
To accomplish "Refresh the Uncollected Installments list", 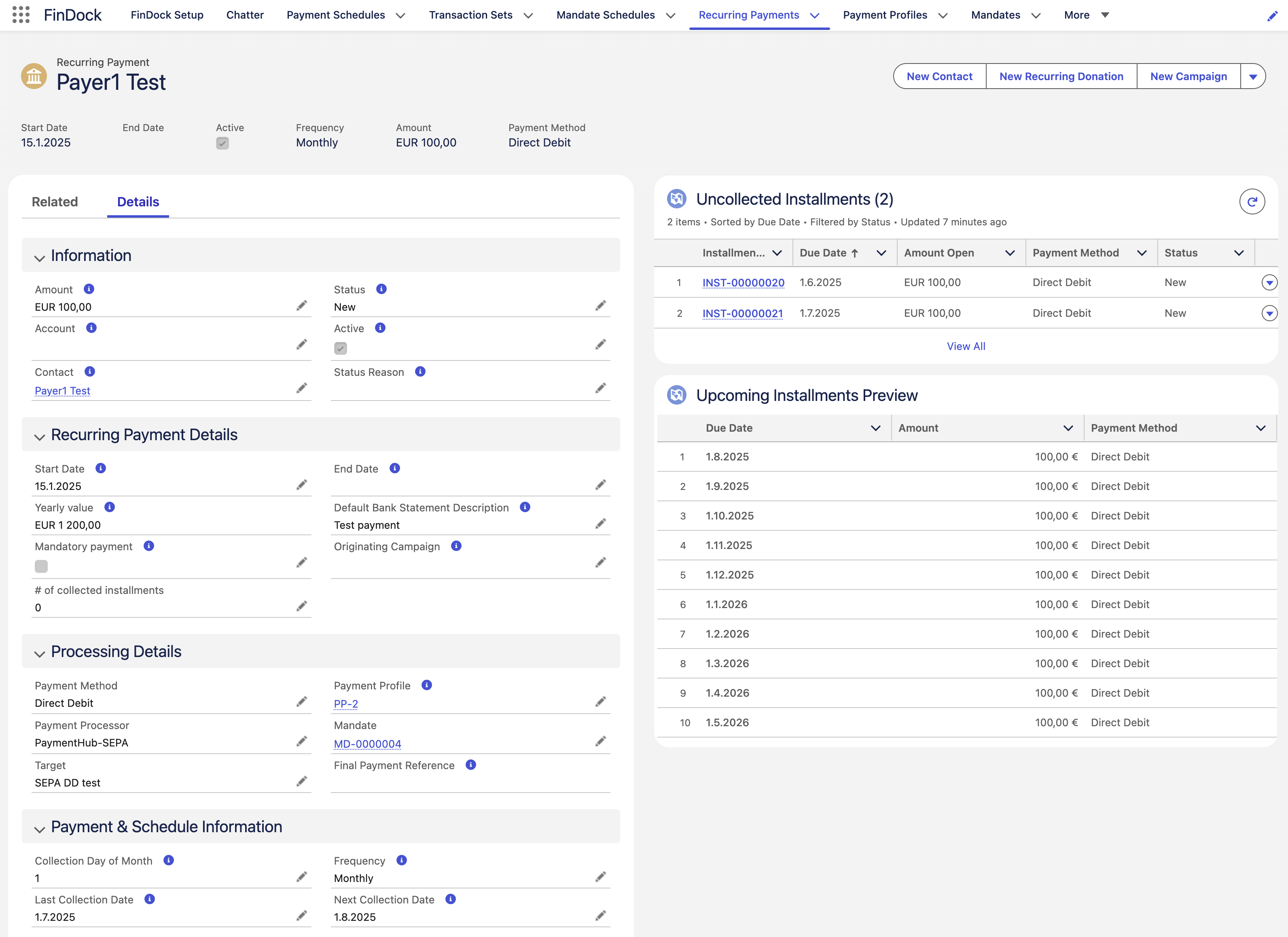I will [1252, 201].
